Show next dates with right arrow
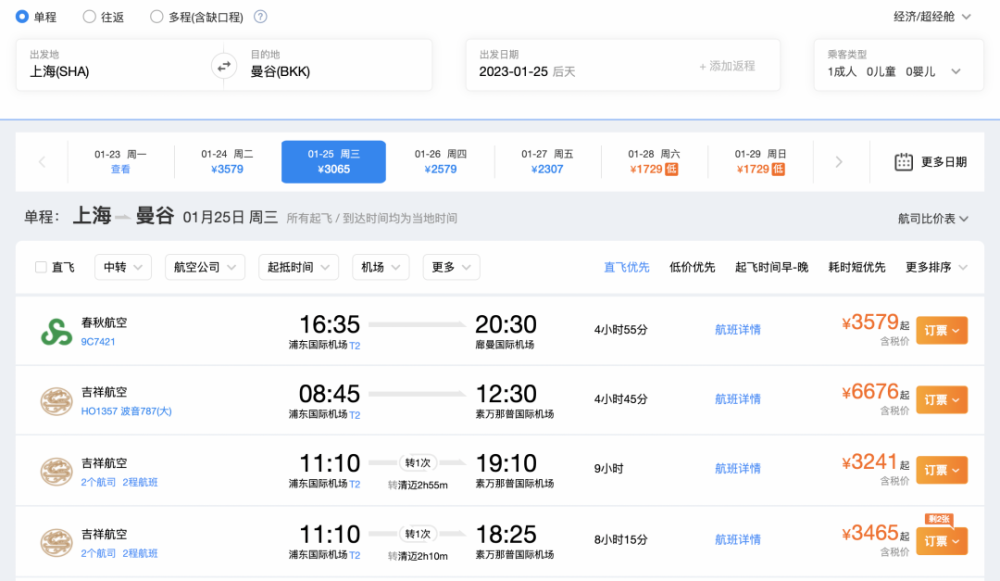Image resolution: width=1000 pixels, height=581 pixels. [839, 162]
